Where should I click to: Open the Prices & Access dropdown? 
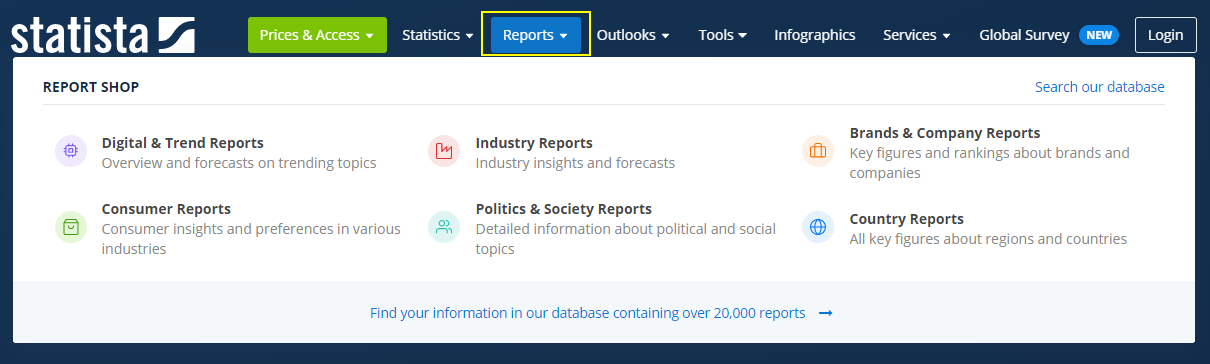pos(317,35)
